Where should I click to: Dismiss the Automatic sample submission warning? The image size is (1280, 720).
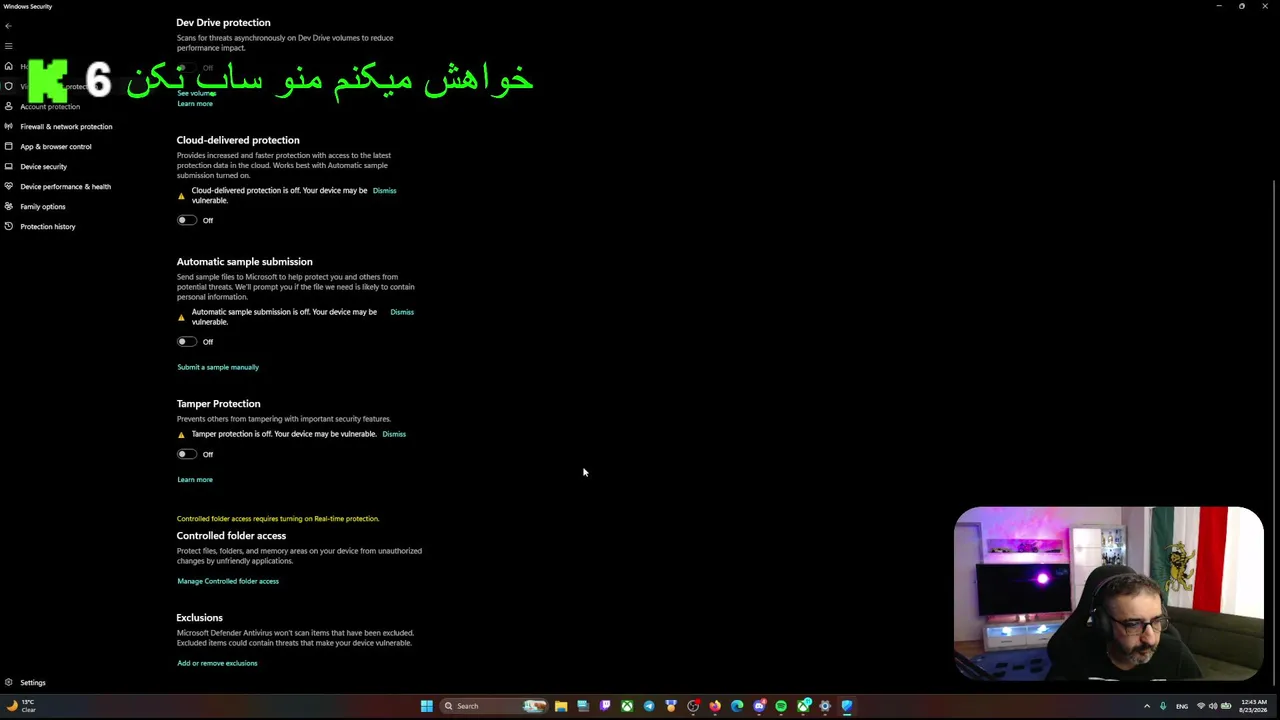click(402, 312)
